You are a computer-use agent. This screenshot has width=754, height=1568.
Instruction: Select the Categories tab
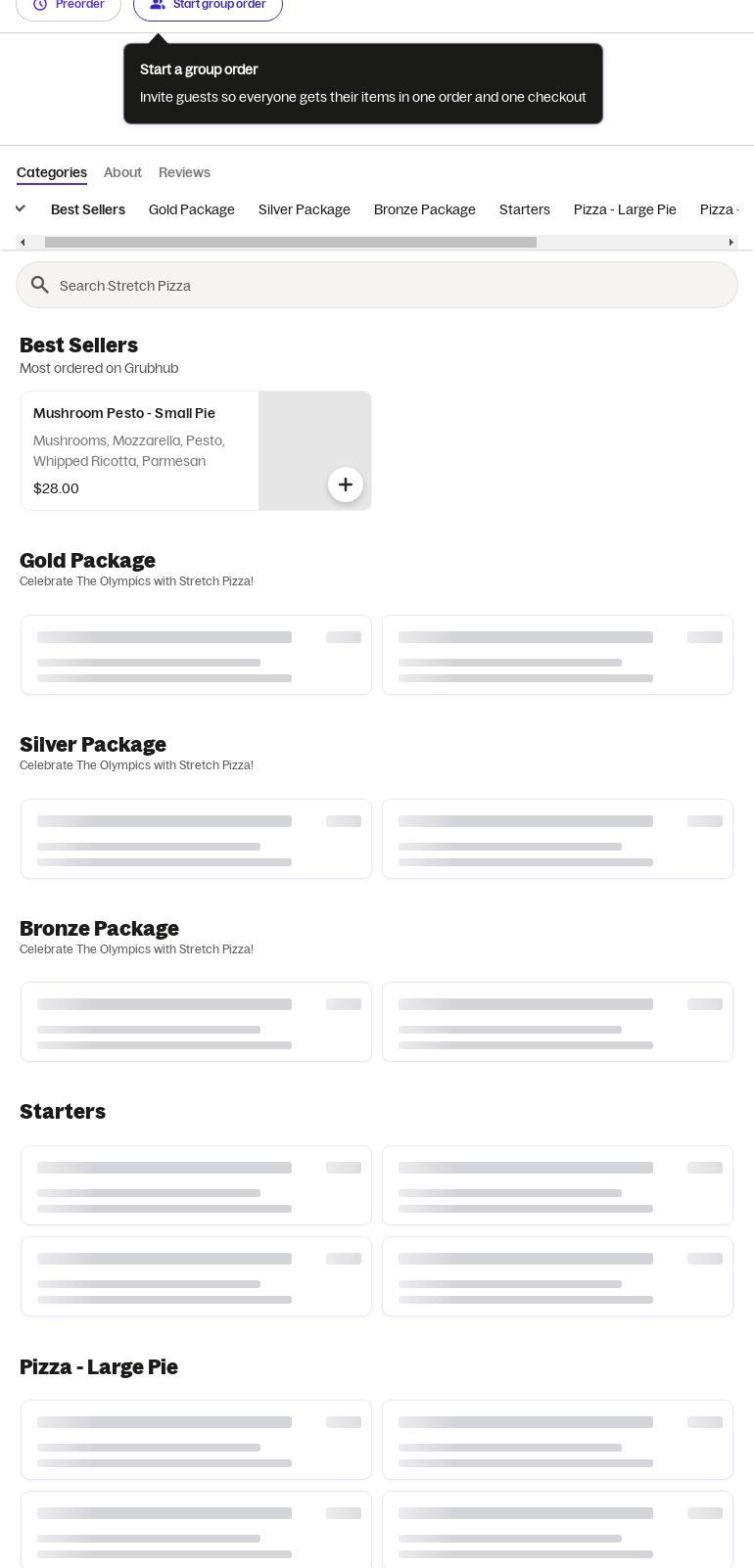coord(51,172)
